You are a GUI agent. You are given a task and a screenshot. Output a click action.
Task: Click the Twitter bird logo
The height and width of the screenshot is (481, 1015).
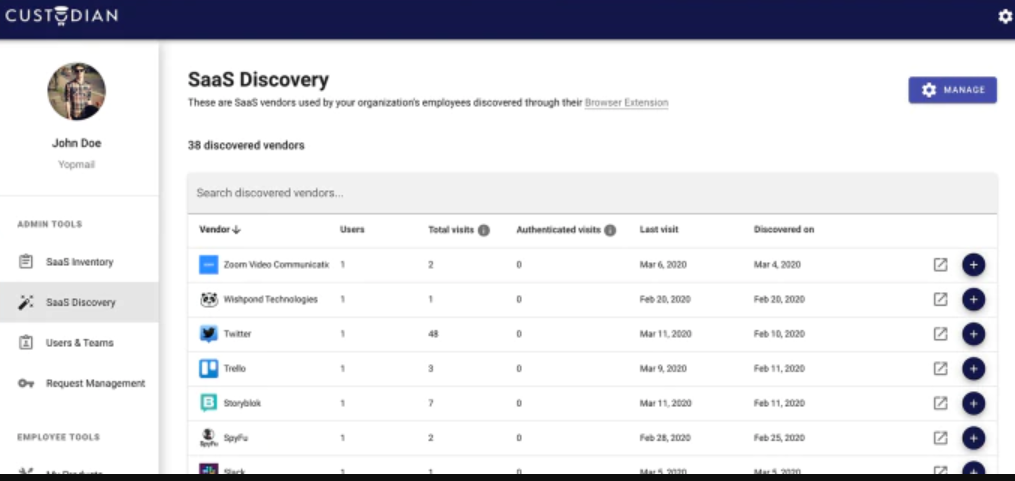click(208, 334)
